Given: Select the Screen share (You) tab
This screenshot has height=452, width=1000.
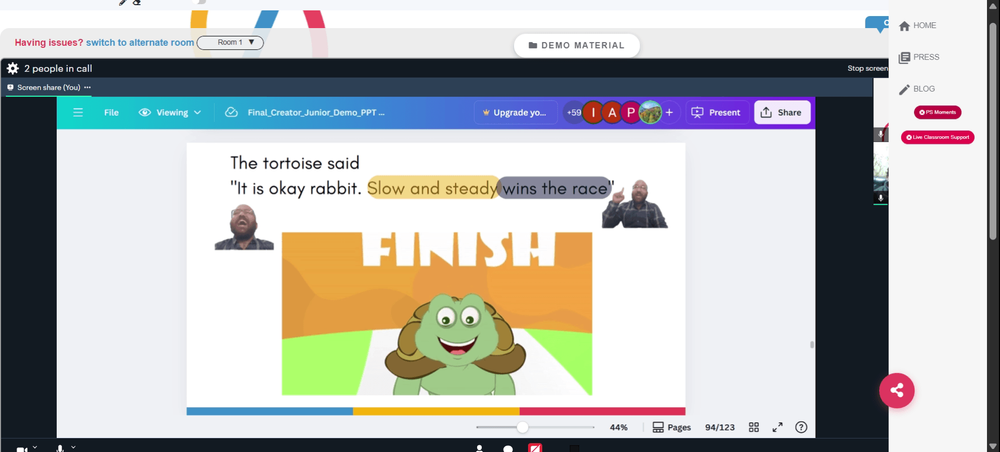Looking at the screenshot, I should (x=48, y=87).
